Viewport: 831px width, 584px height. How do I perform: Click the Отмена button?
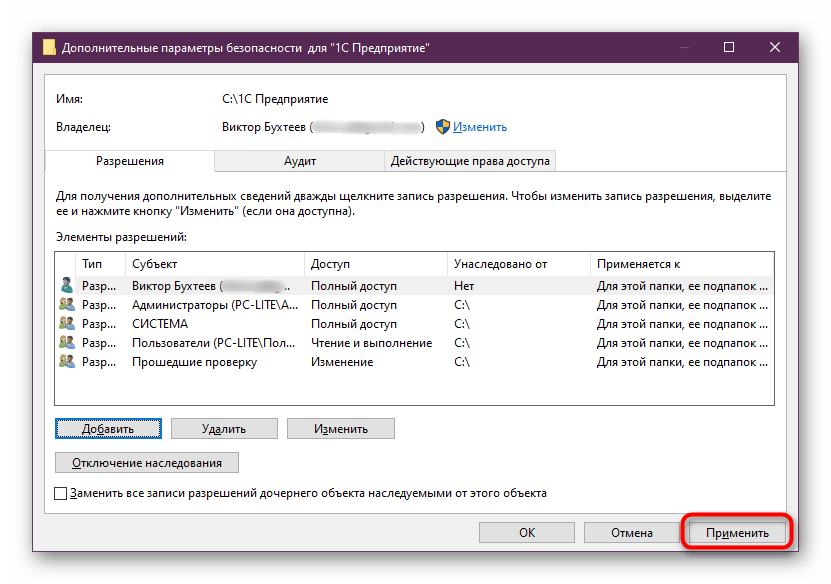coord(632,533)
